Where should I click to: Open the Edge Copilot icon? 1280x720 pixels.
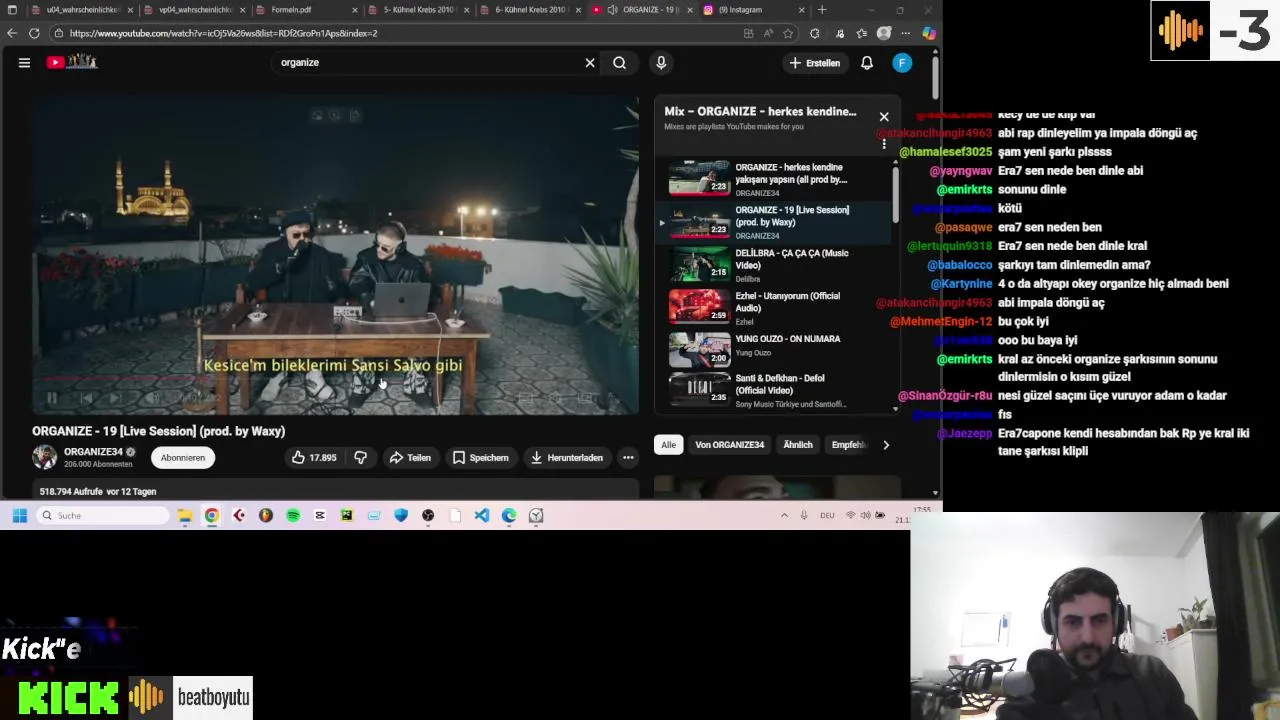929,33
